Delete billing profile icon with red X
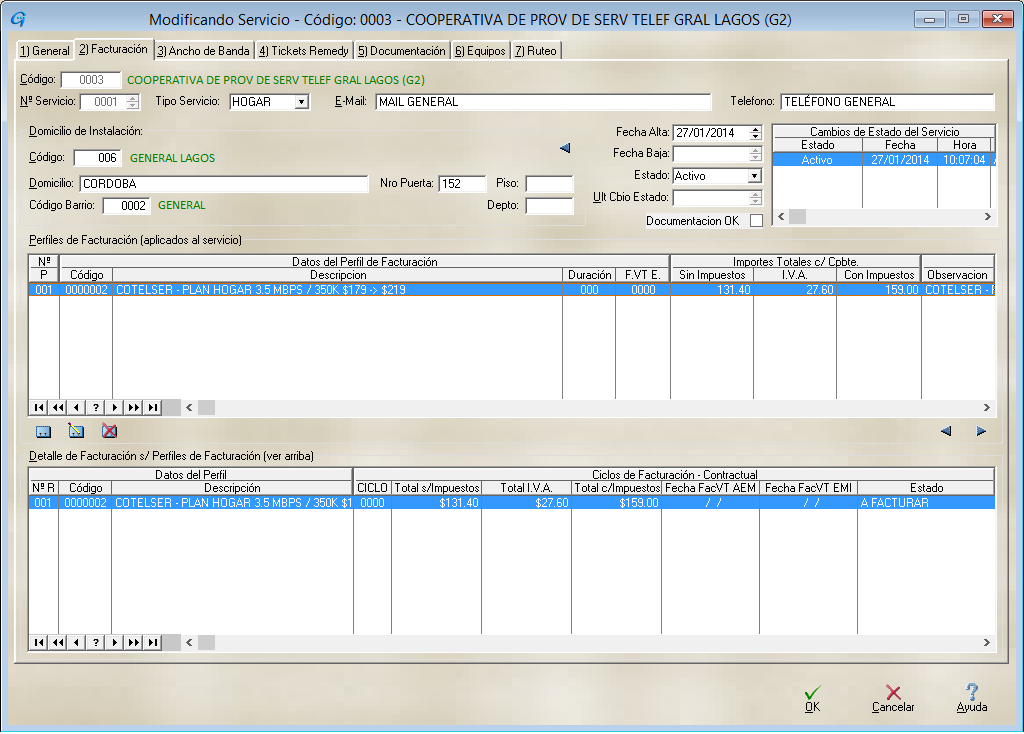Image resolution: width=1024 pixels, height=734 pixels. point(110,431)
